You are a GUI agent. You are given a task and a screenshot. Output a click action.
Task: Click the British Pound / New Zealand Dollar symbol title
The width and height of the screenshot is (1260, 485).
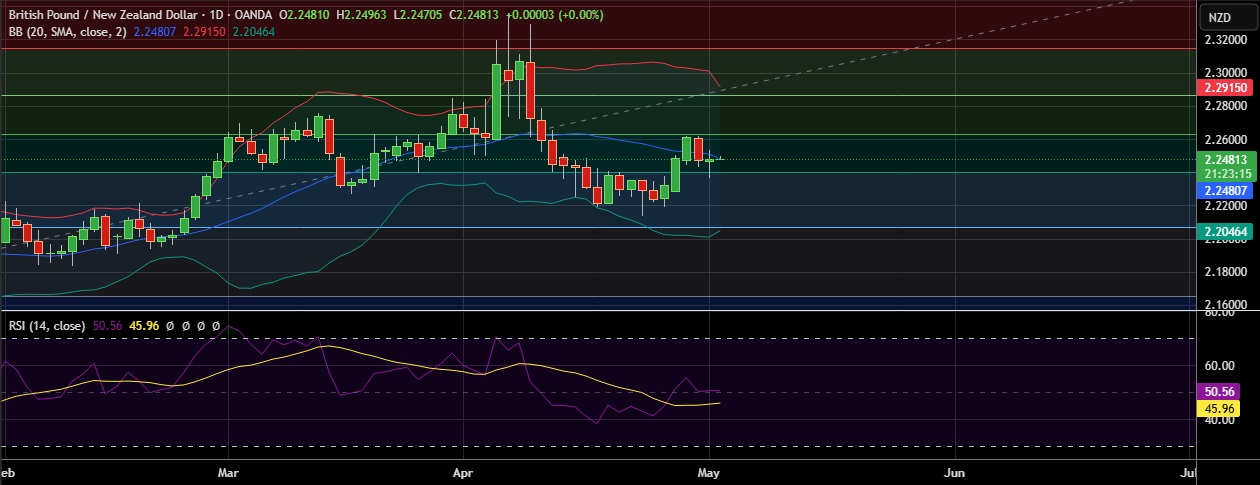[104, 16]
